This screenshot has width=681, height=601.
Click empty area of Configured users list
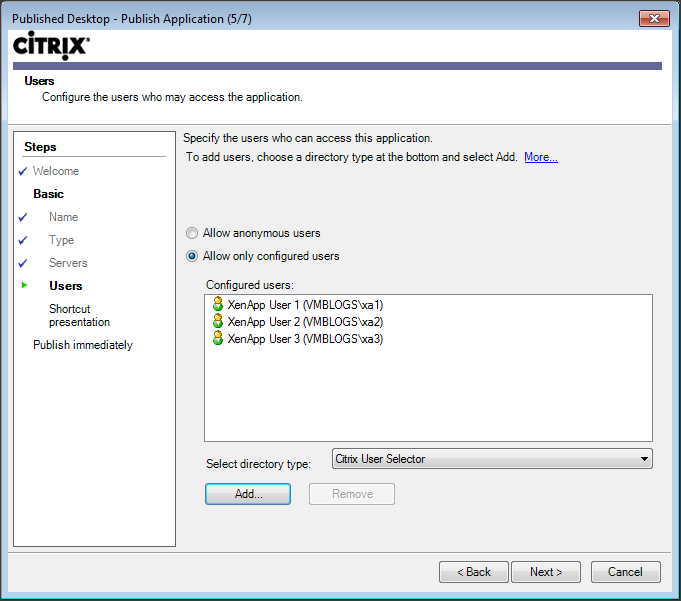coord(428,393)
